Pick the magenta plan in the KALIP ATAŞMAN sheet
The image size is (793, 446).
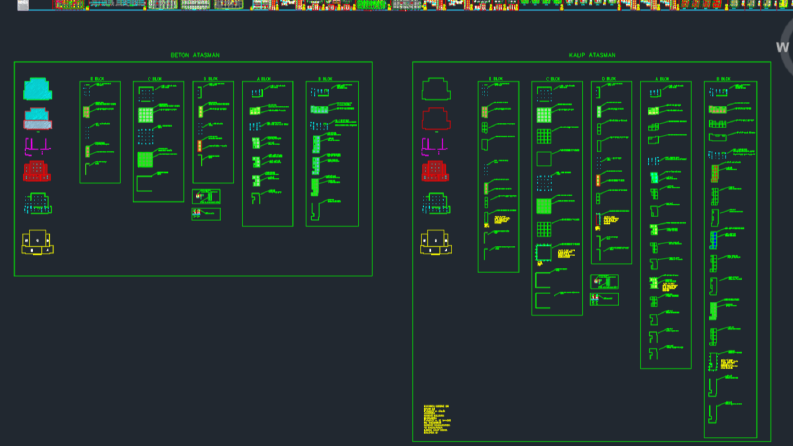pyautogui.click(x=435, y=147)
